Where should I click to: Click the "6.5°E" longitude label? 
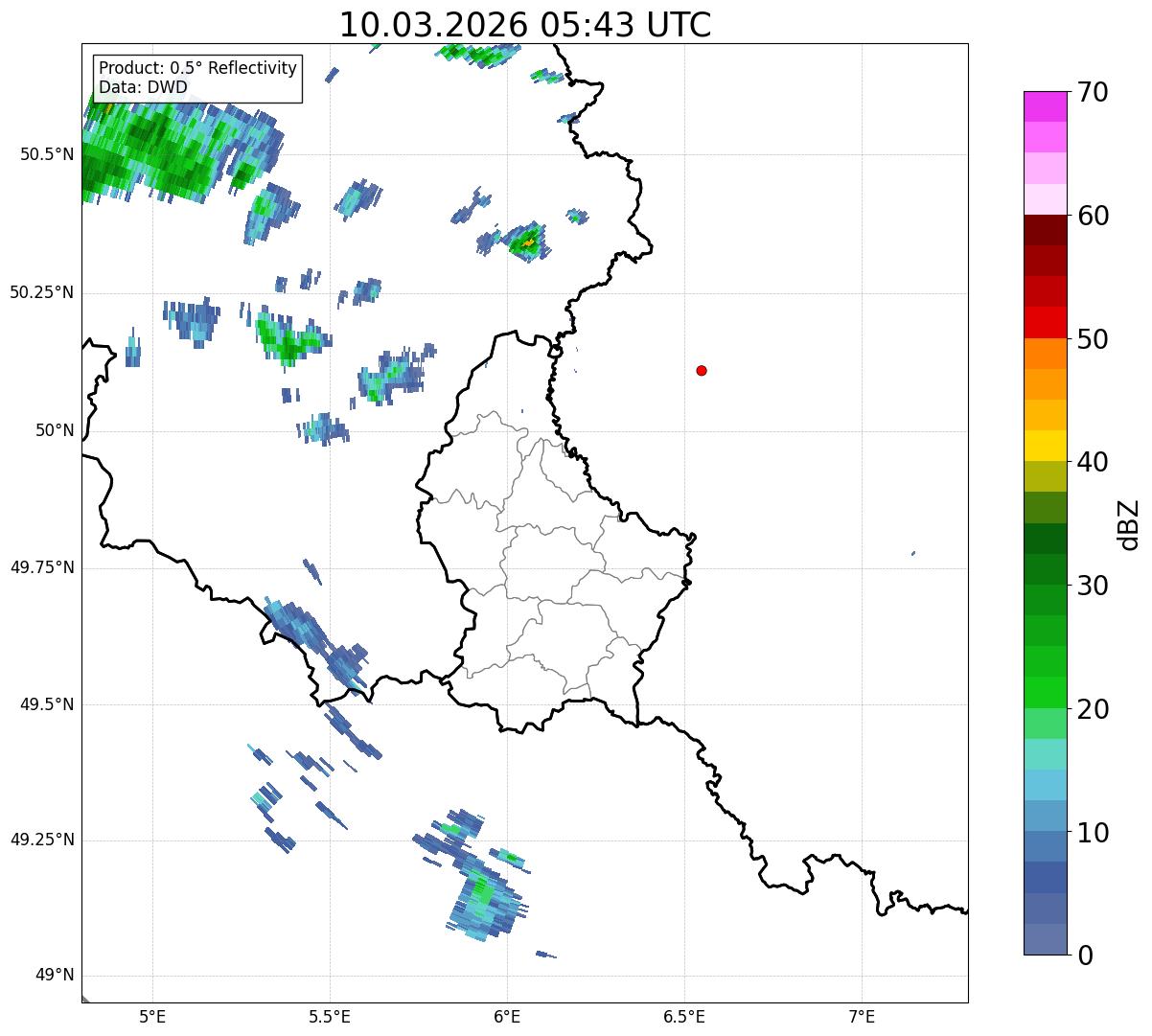tap(684, 1016)
